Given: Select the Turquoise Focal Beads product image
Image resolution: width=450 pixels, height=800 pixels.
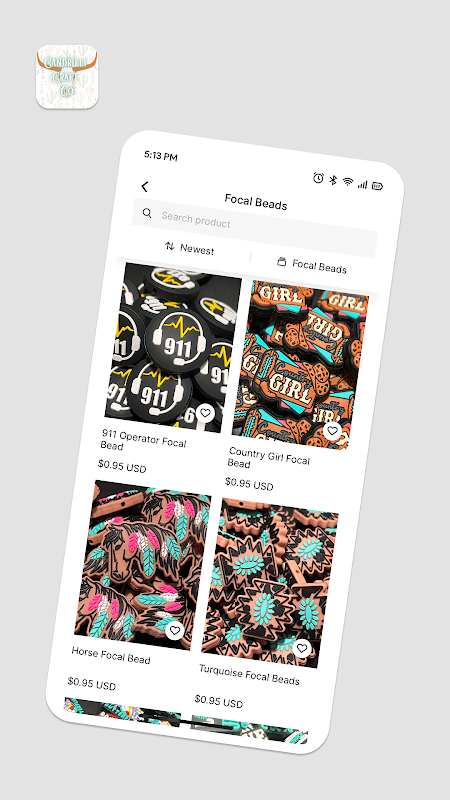Looking at the screenshot, I should [x=270, y=582].
